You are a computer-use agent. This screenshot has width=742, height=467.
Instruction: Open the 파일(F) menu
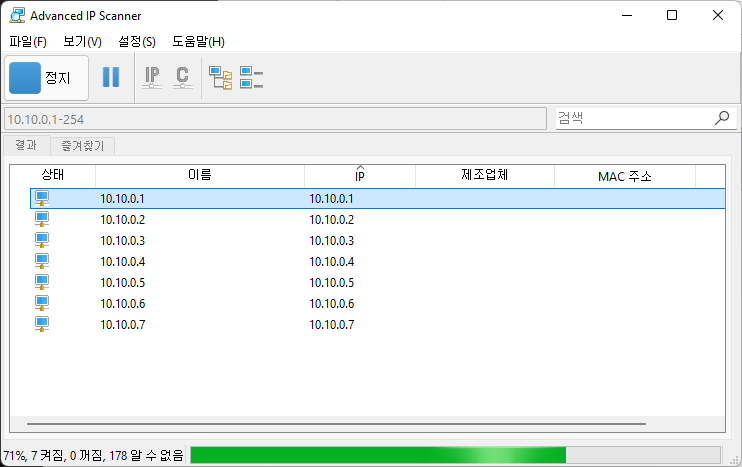(x=28, y=42)
